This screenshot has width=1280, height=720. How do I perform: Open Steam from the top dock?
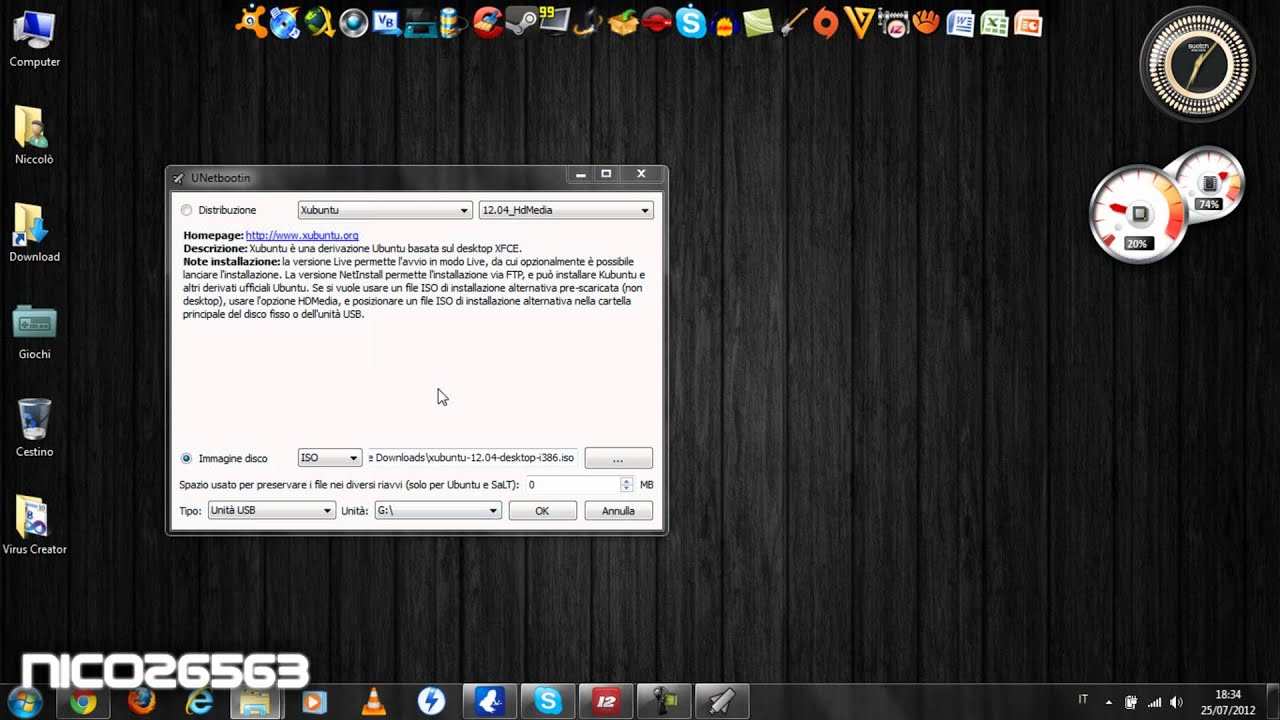point(522,22)
